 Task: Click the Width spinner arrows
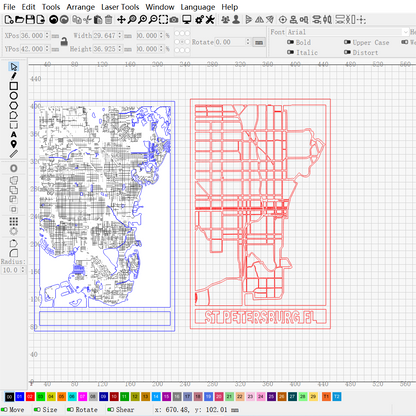tap(119, 35)
